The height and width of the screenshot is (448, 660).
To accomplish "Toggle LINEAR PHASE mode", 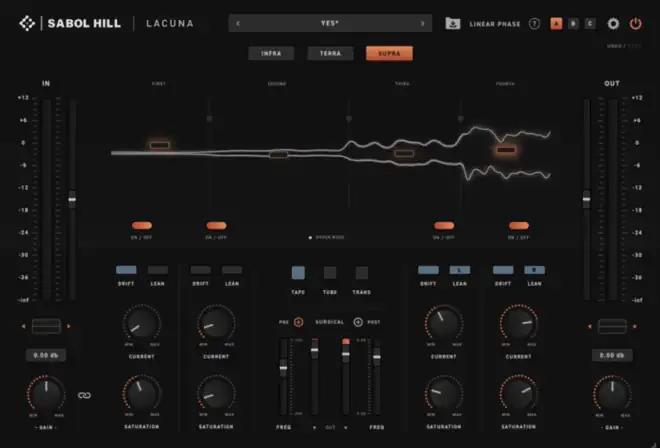I will coord(495,24).
